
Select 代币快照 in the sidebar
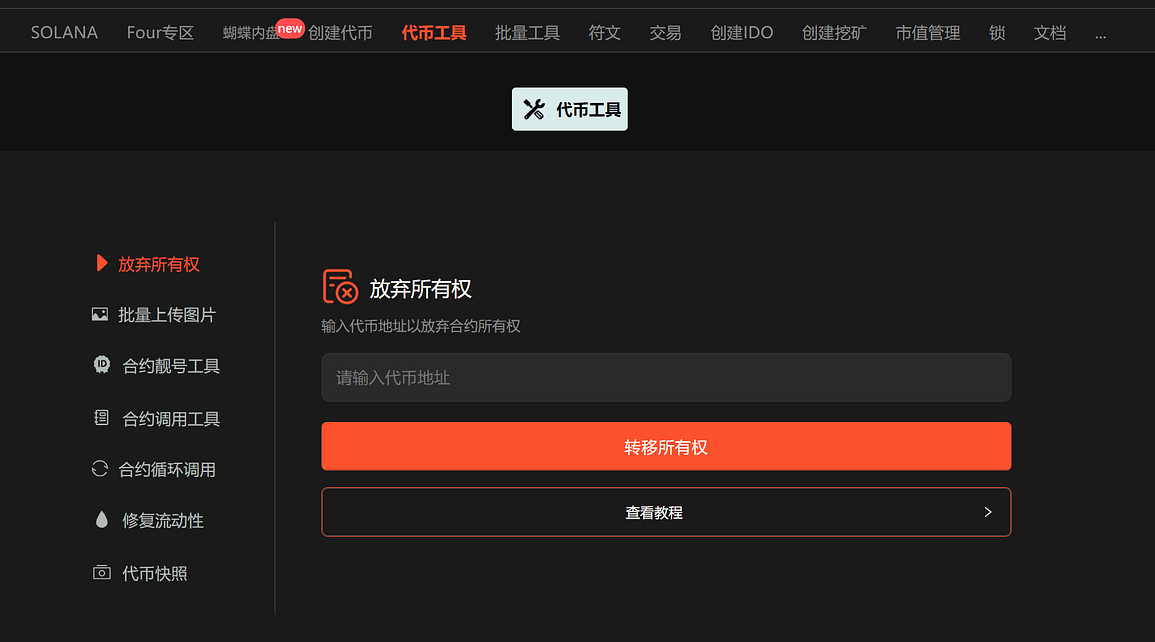[155, 573]
